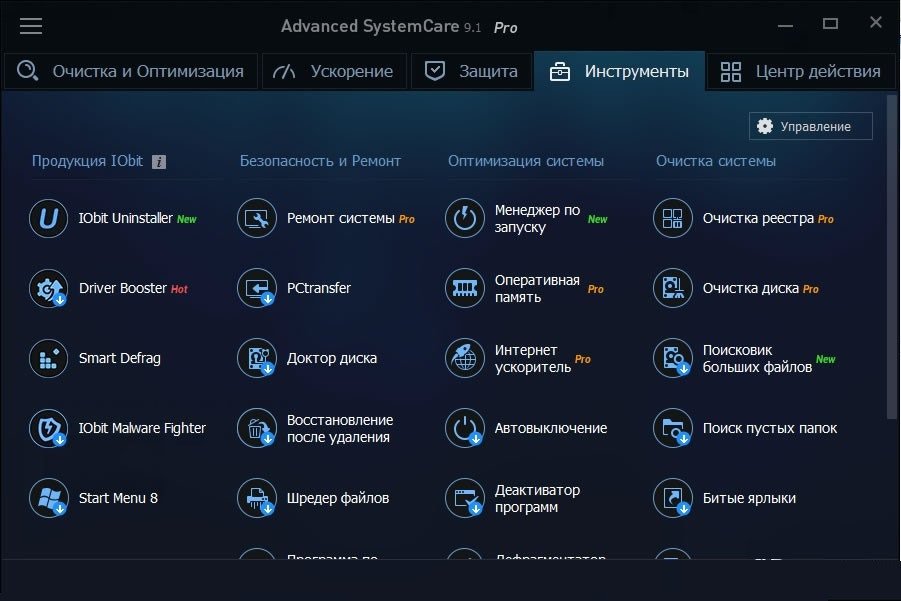Click info icon next to Продукция IObit

pos(159,162)
